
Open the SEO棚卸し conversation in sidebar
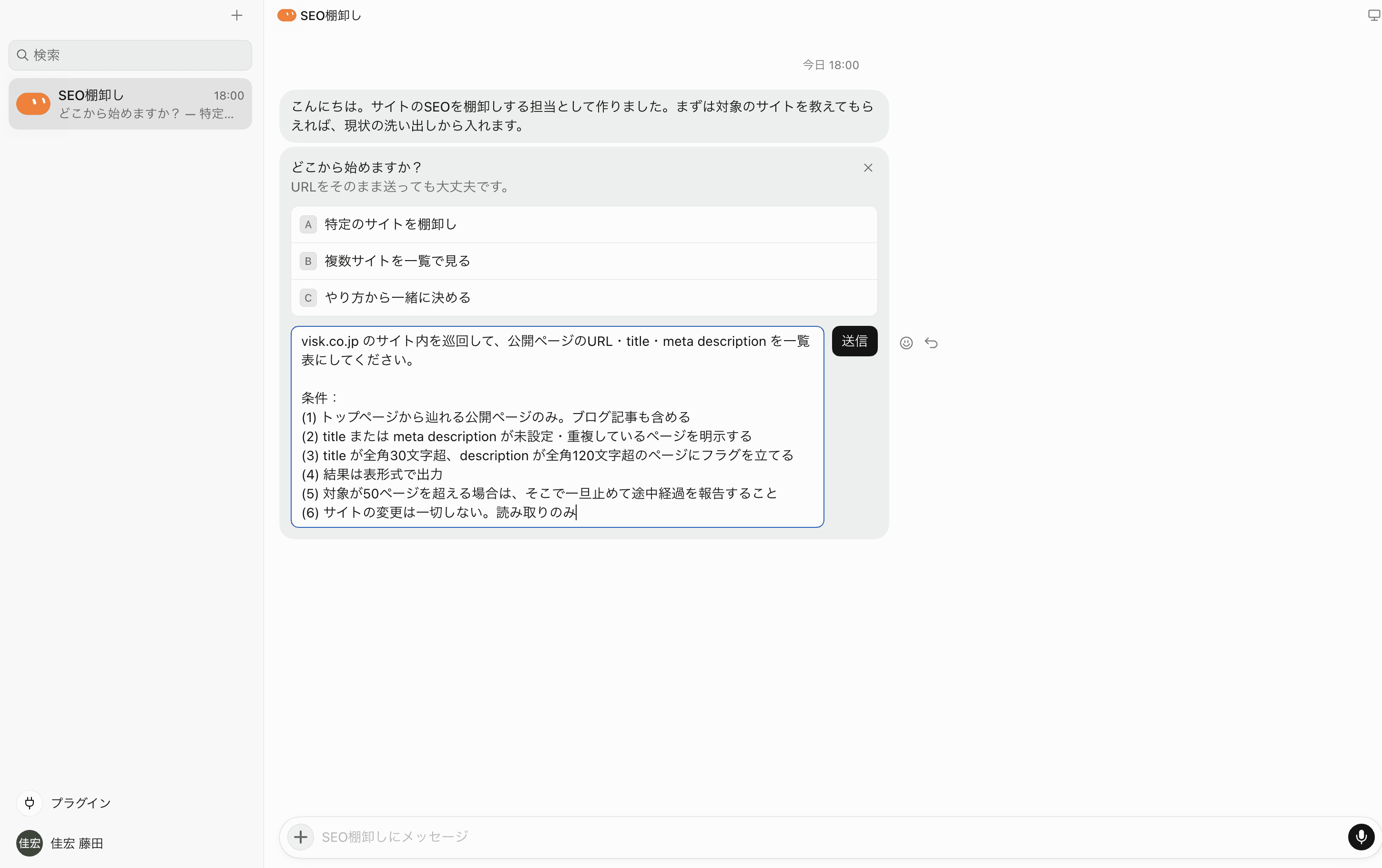click(130, 104)
